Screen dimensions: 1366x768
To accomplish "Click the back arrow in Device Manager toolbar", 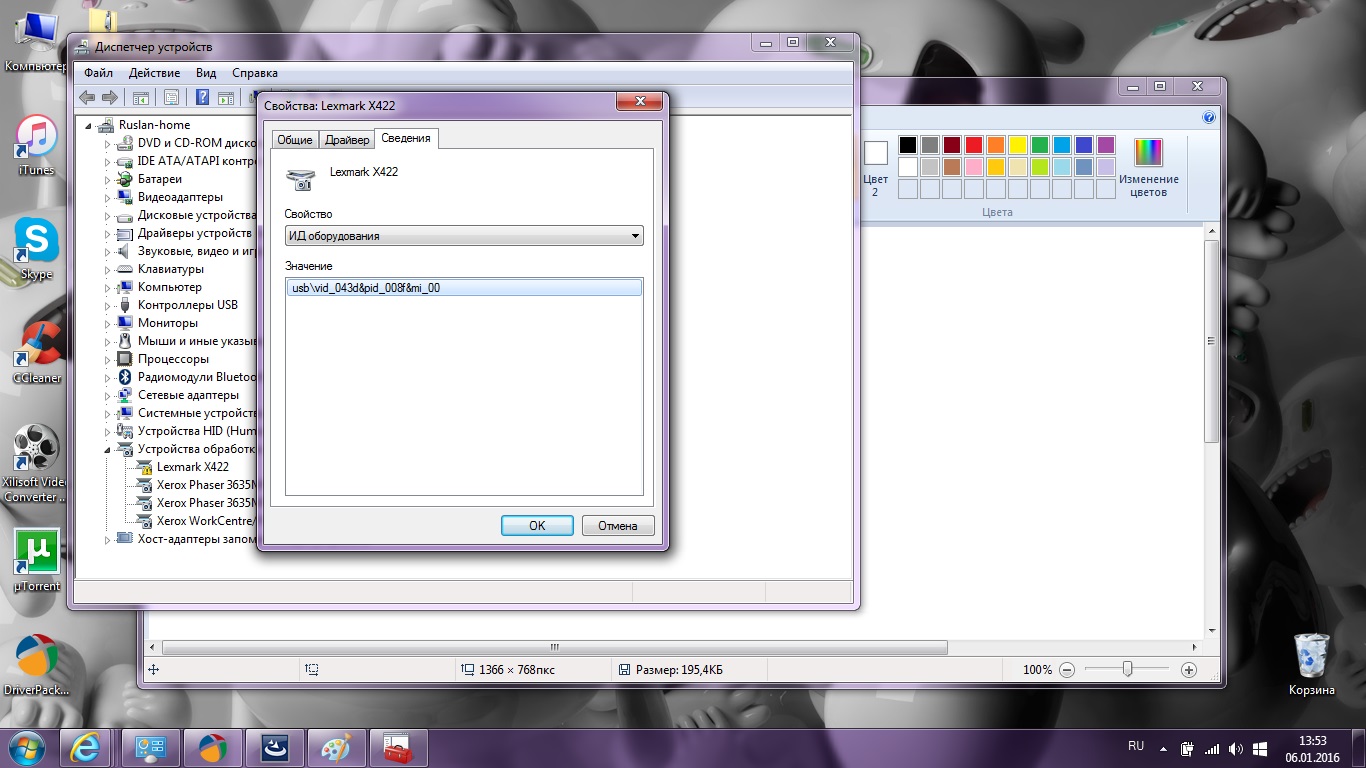I will pos(87,97).
